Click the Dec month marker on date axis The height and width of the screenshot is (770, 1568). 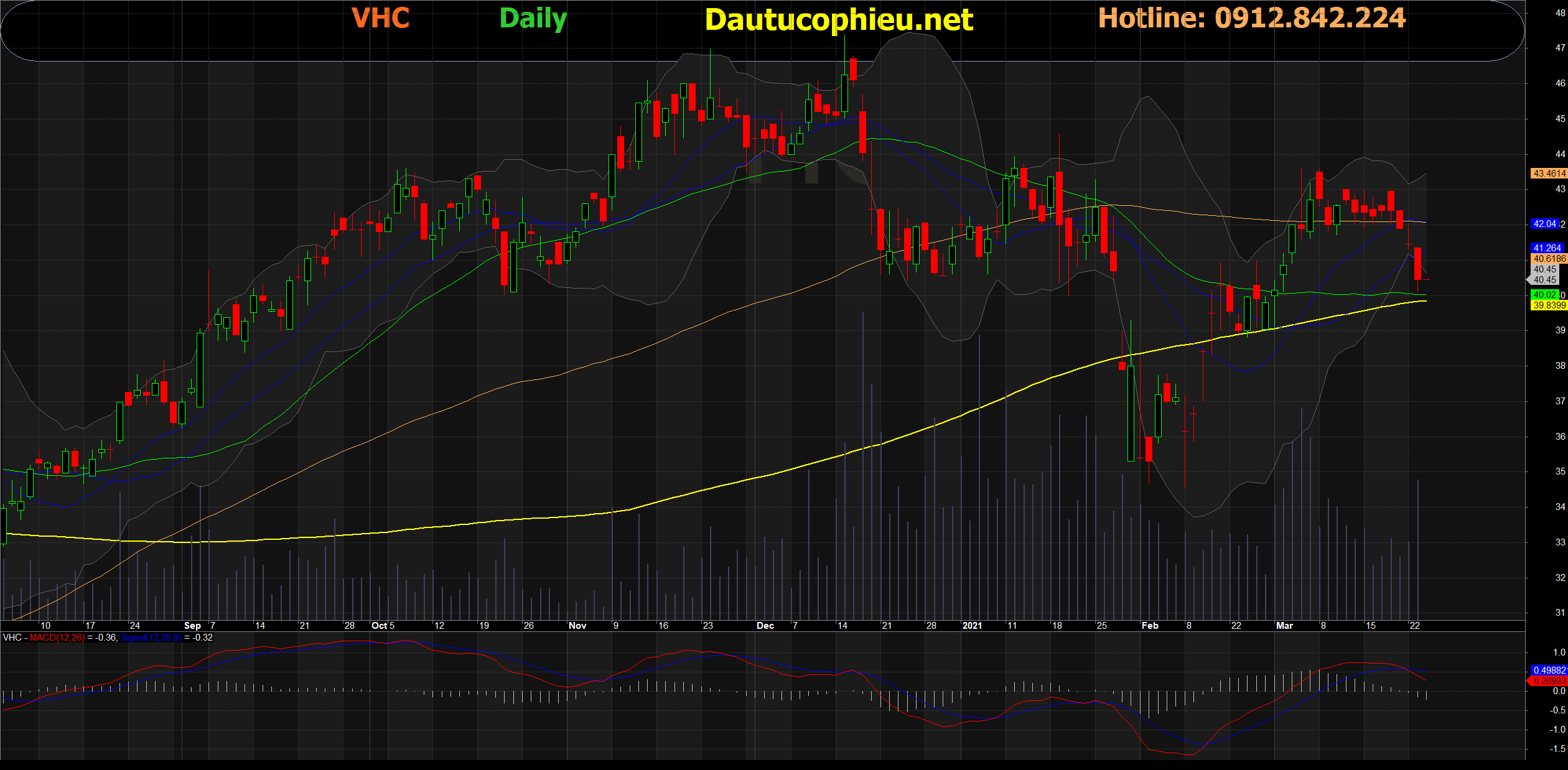pos(765,626)
